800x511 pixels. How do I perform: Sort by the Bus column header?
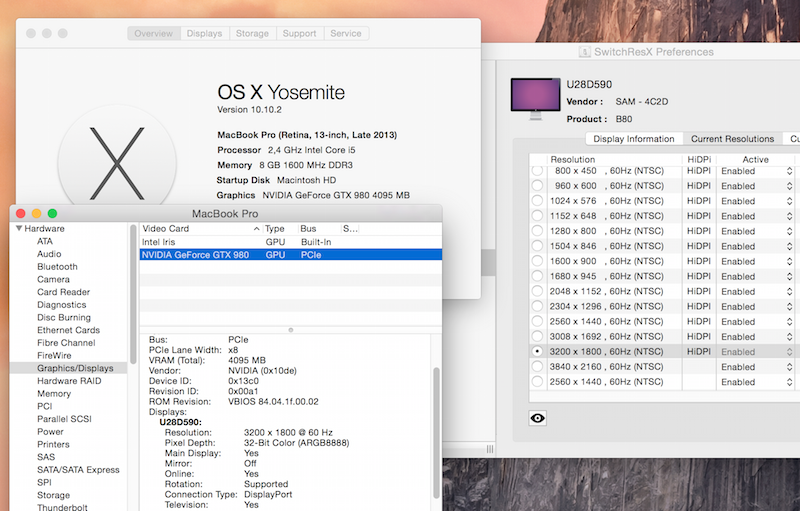[x=308, y=228]
